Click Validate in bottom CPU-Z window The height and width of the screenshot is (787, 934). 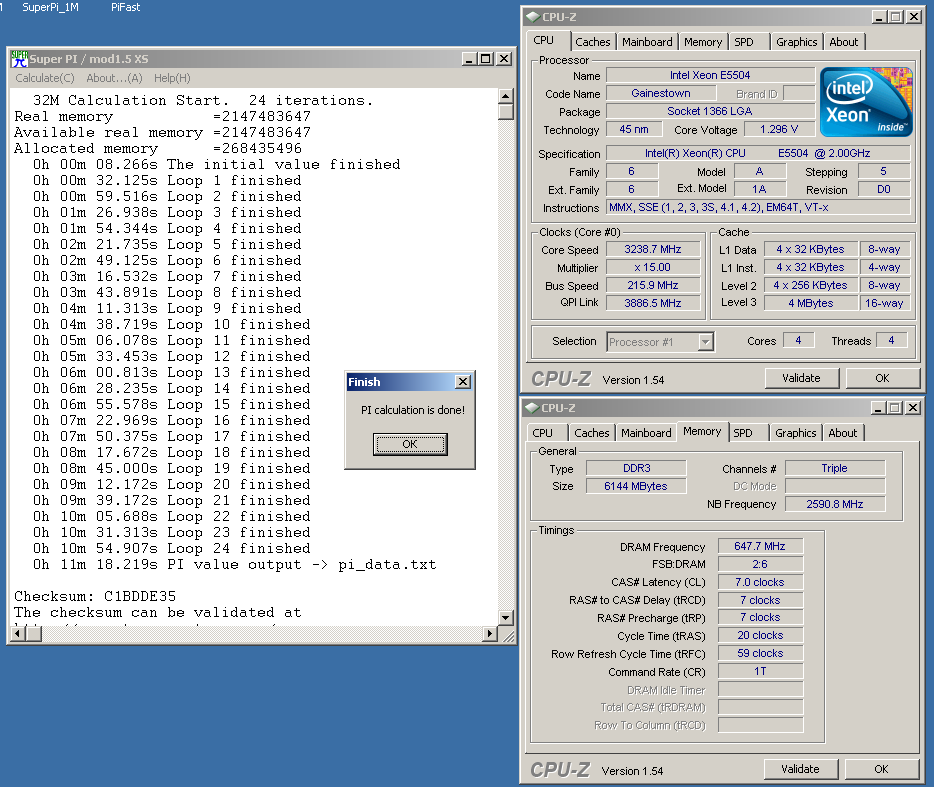pos(800,769)
